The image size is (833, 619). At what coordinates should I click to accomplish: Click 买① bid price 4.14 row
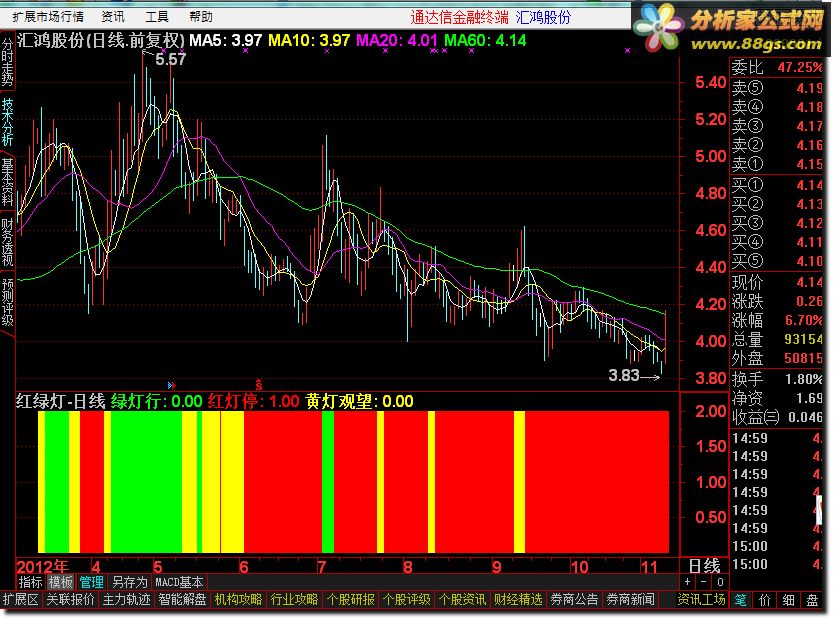click(777, 184)
